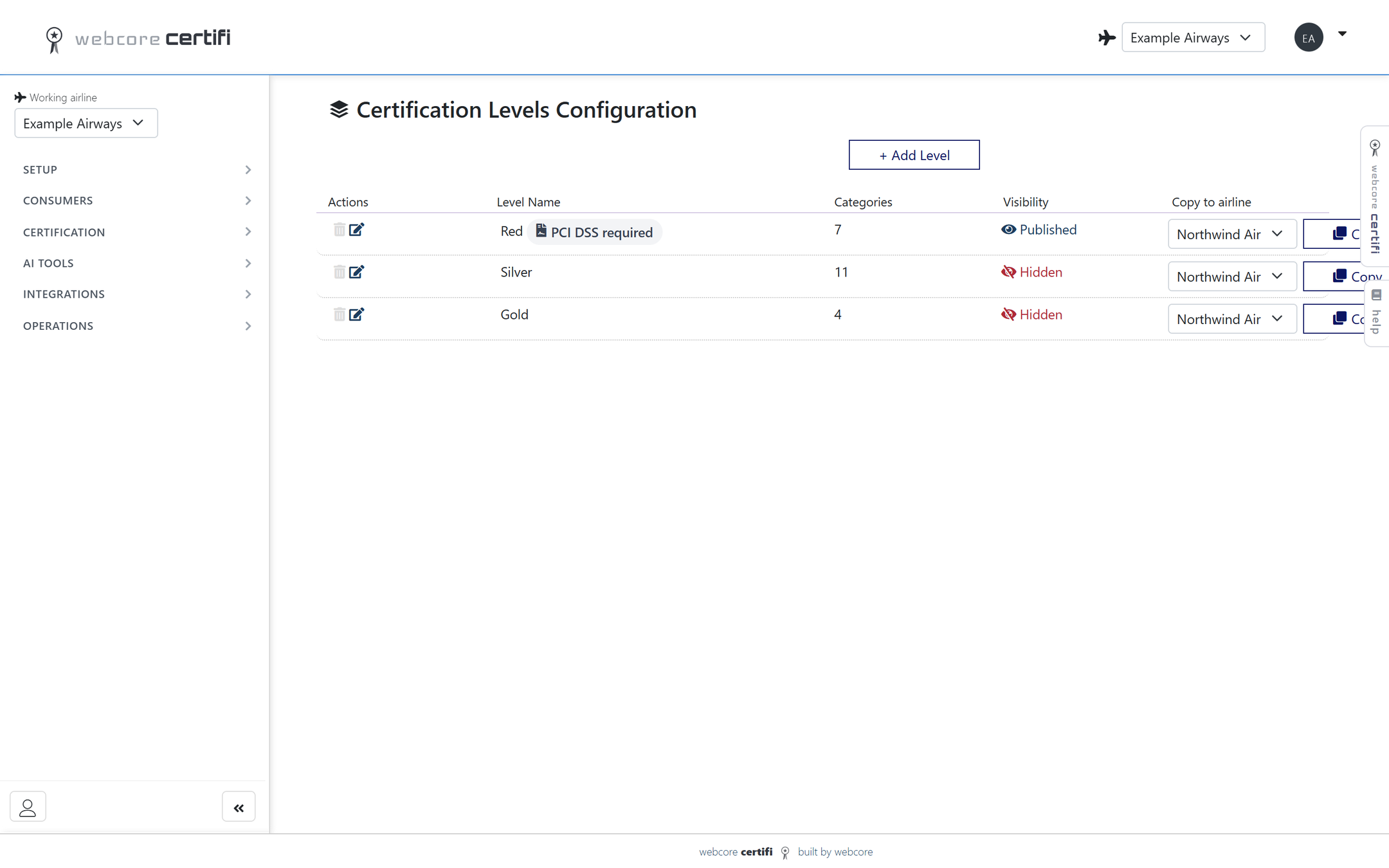The height and width of the screenshot is (868, 1389).
Task: Click the Silver level name
Action: coord(516,272)
